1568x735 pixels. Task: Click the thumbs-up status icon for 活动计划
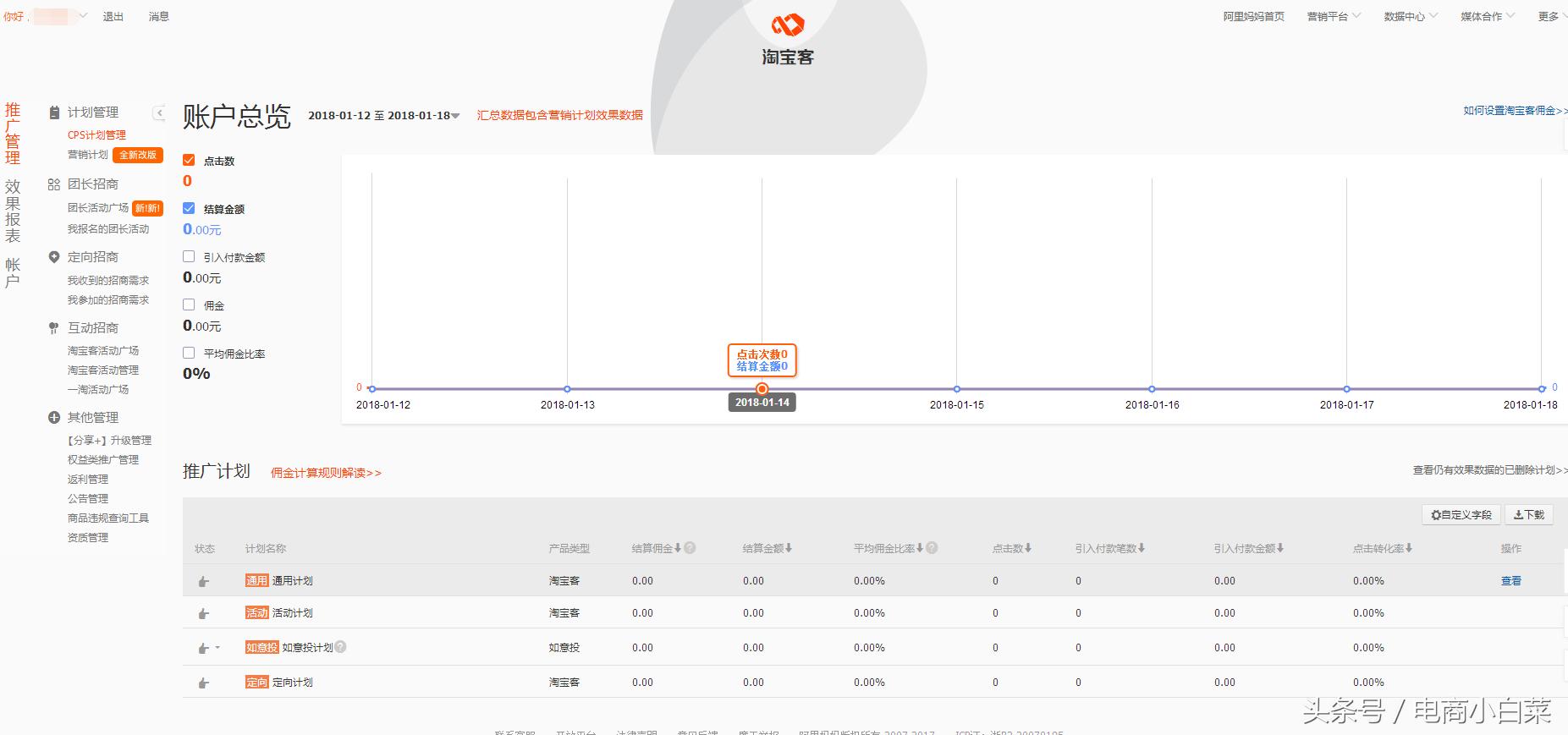[x=203, y=614]
